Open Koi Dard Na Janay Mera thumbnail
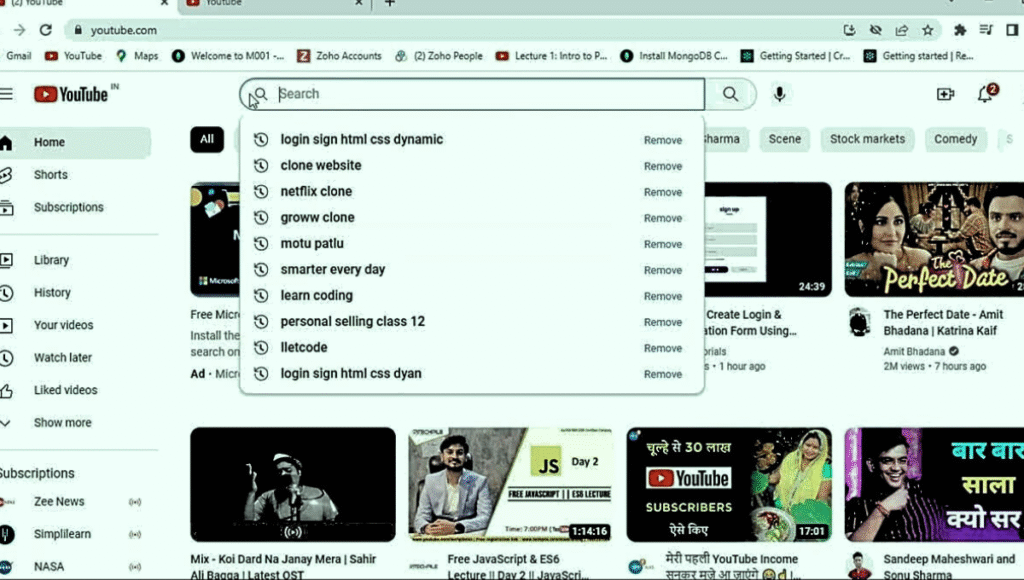Screen dimensions: 1024x580 click(293, 485)
